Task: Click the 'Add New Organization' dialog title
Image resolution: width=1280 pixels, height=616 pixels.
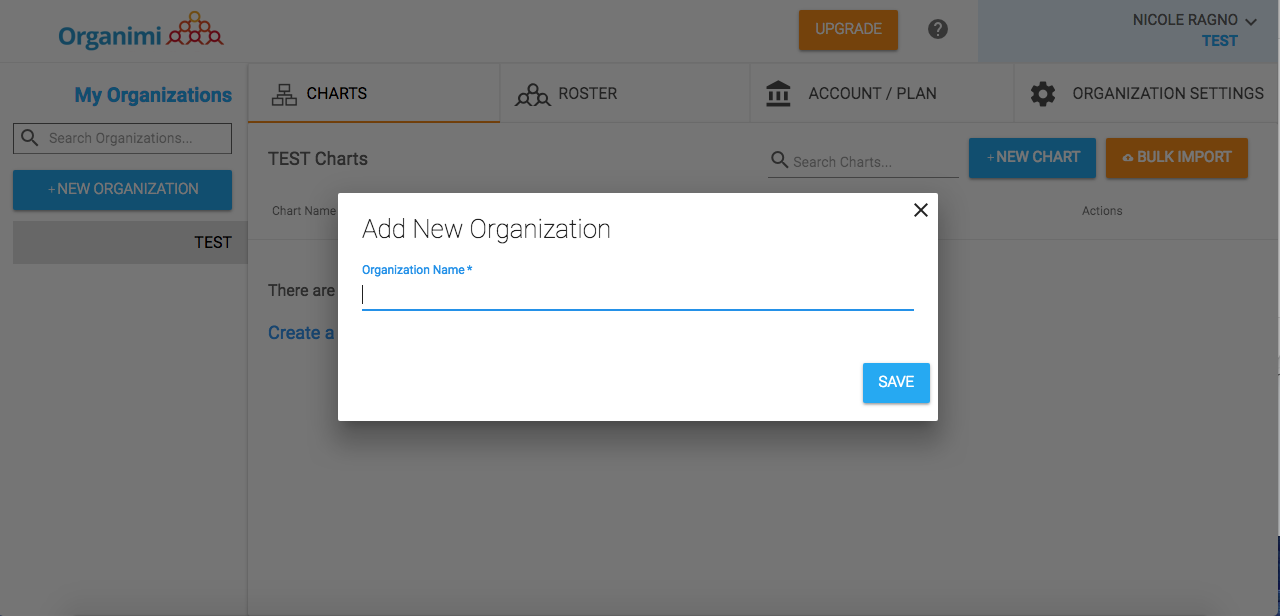Action: click(x=486, y=229)
